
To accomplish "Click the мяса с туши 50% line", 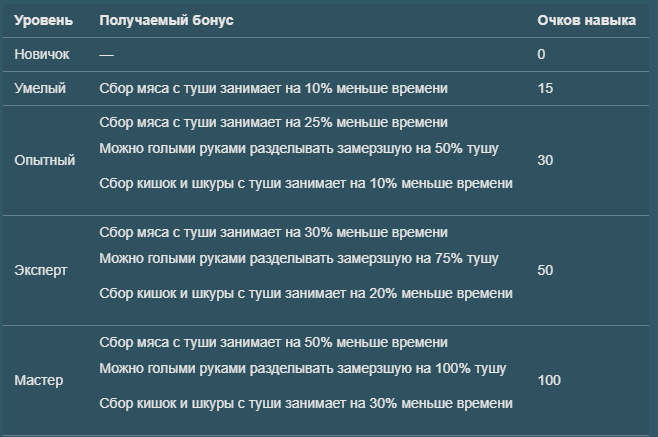I will [273, 342].
